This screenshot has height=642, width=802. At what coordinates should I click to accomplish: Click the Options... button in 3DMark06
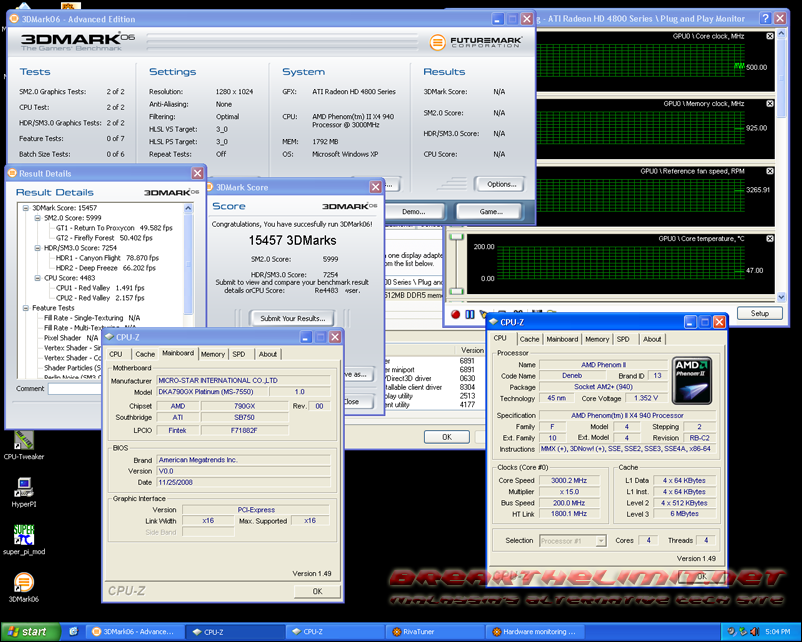501,184
